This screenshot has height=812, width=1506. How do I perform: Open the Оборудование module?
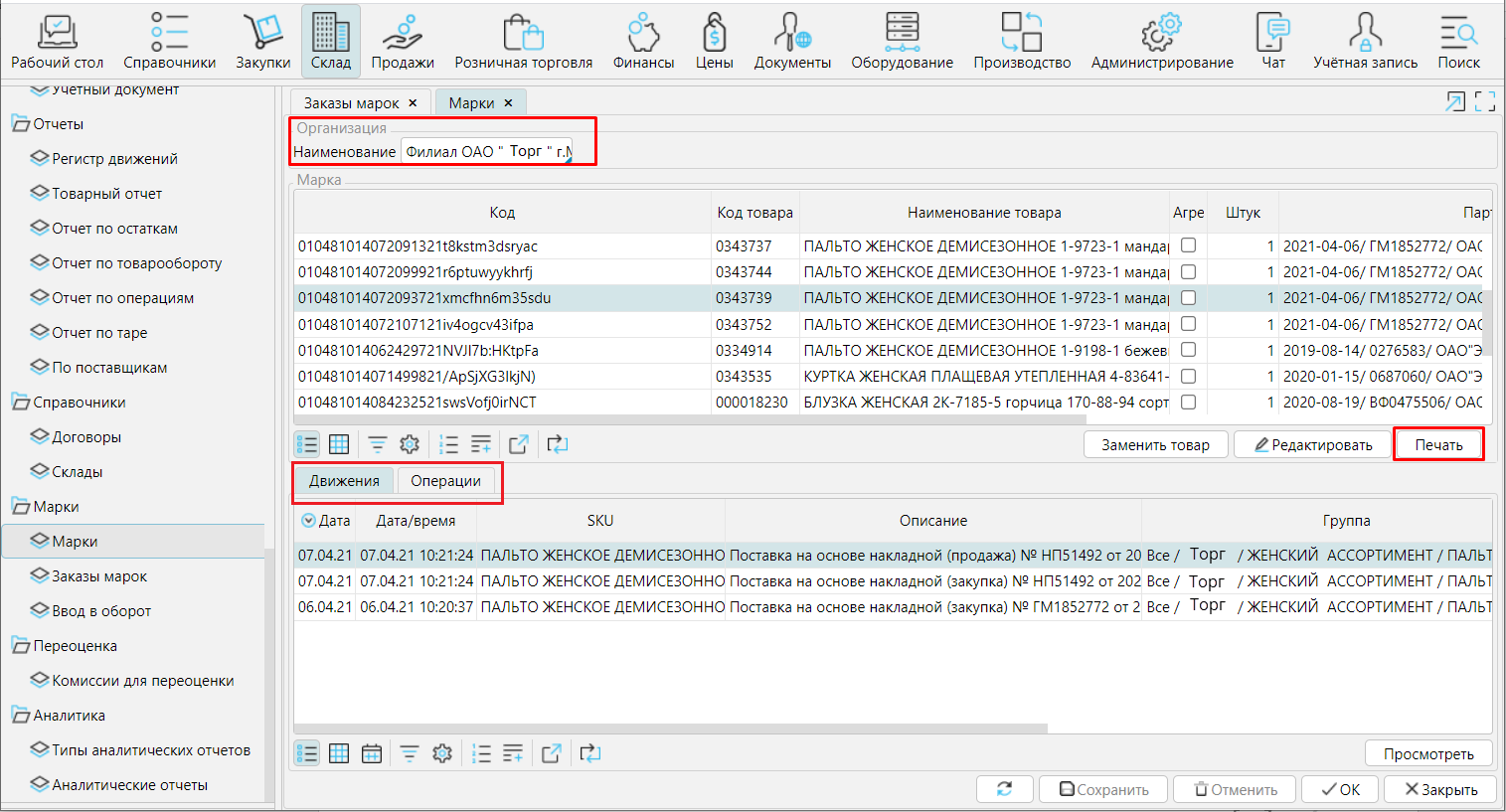[x=902, y=42]
